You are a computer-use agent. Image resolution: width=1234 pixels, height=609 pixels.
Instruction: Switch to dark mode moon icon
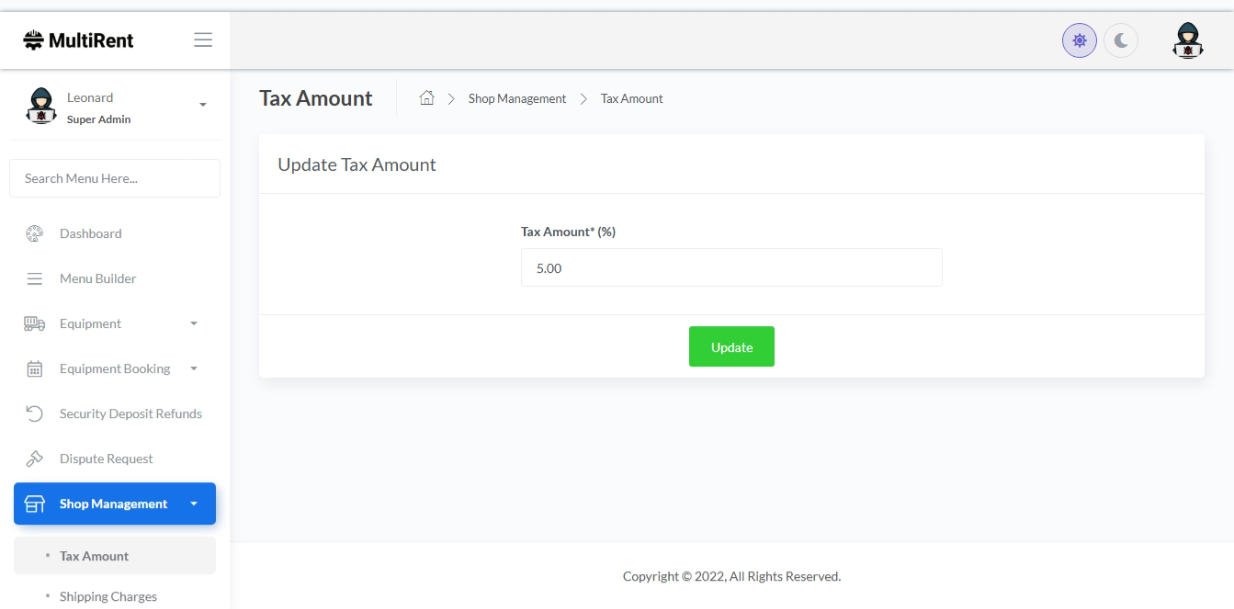(1121, 41)
